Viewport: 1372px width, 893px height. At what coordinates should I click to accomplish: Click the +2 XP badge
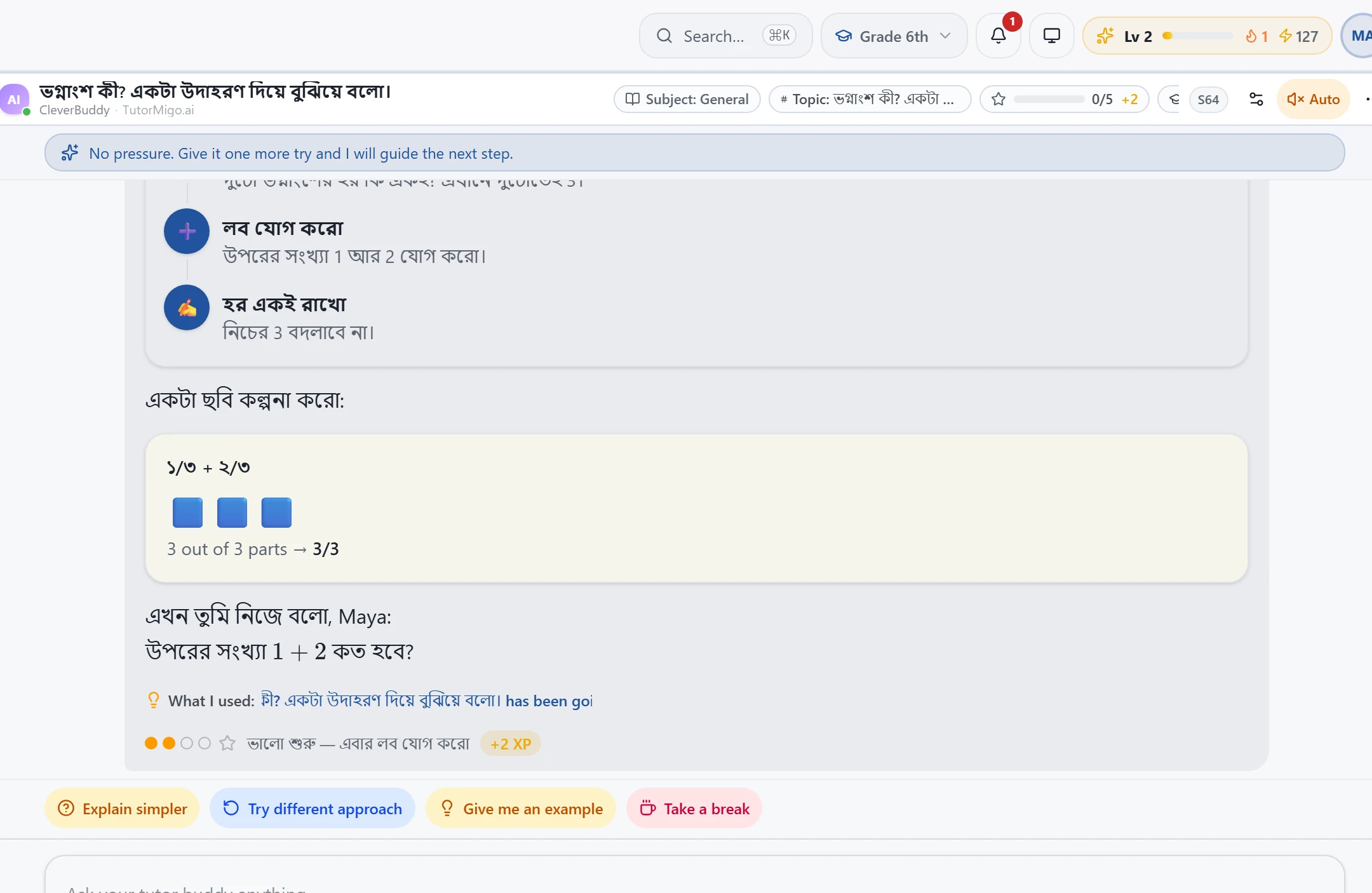511,744
